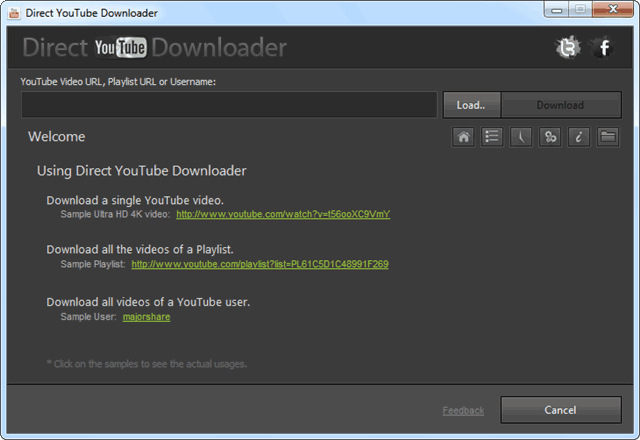Viewport: 640px width, 440px height.
Task: Go to the Home welcome view icon
Action: pyautogui.click(x=463, y=137)
